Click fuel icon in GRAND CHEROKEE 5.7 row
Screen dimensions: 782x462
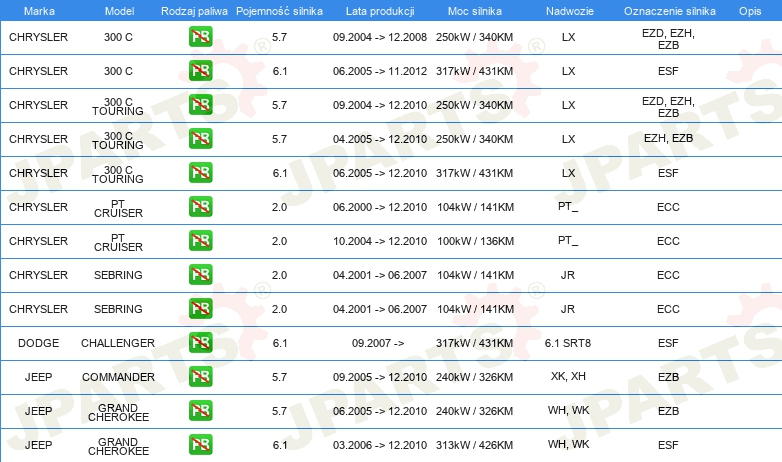point(200,410)
